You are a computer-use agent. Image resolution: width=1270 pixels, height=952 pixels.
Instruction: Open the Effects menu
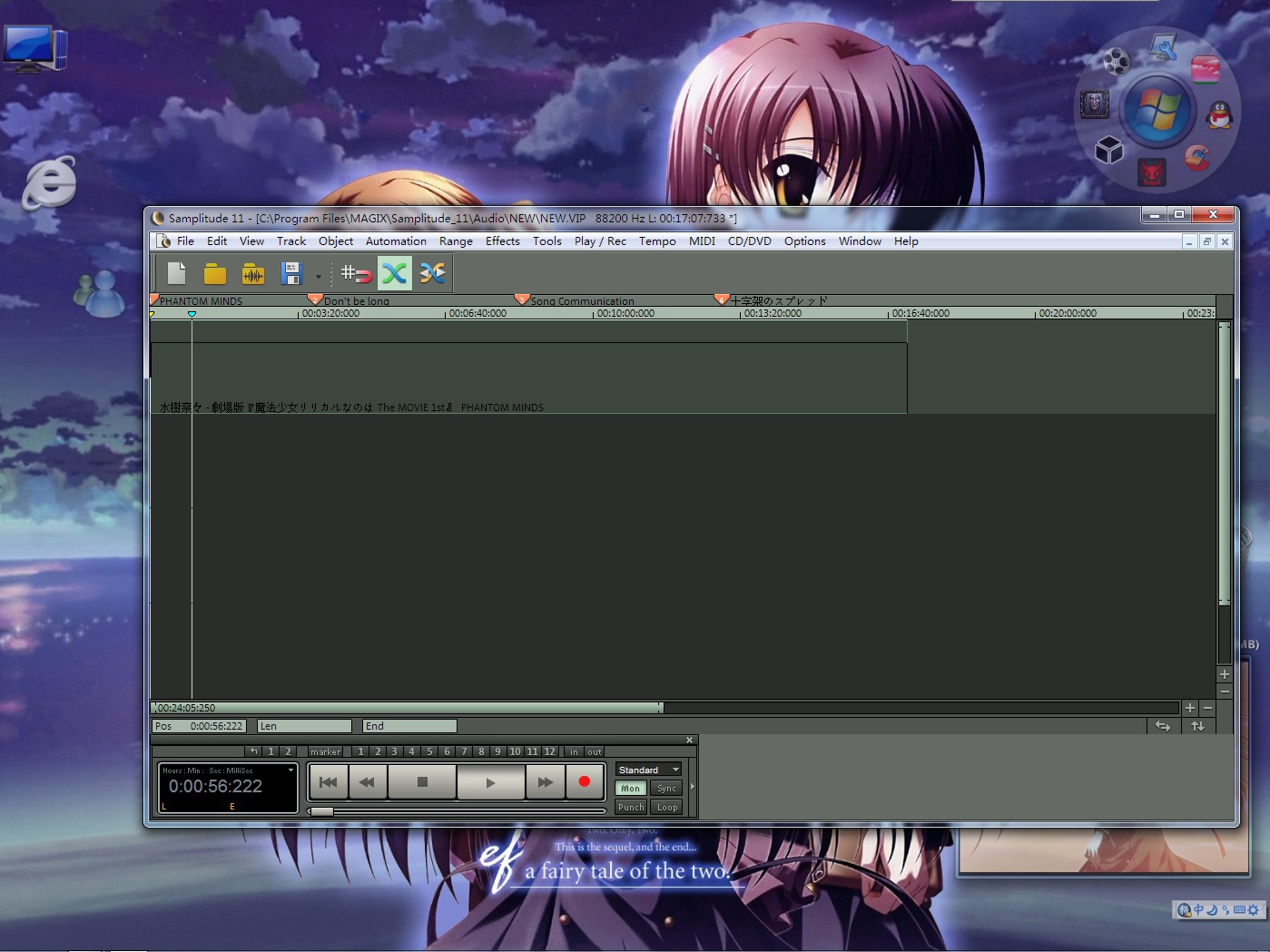[503, 241]
